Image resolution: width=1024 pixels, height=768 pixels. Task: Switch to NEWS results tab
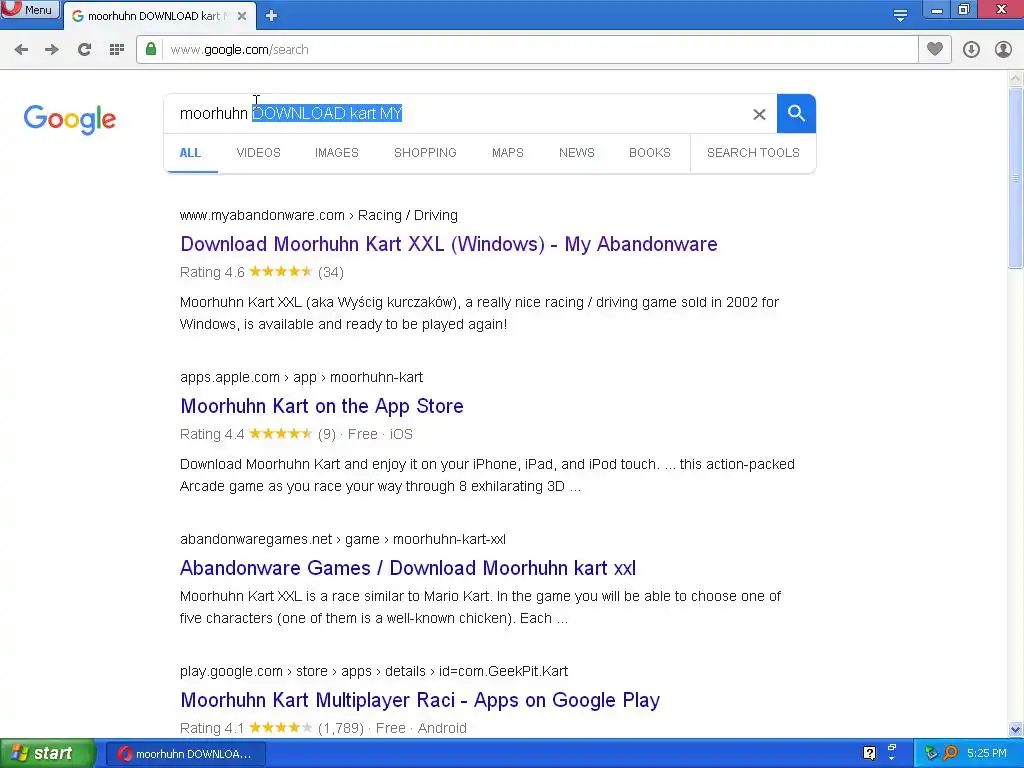tap(577, 153)
